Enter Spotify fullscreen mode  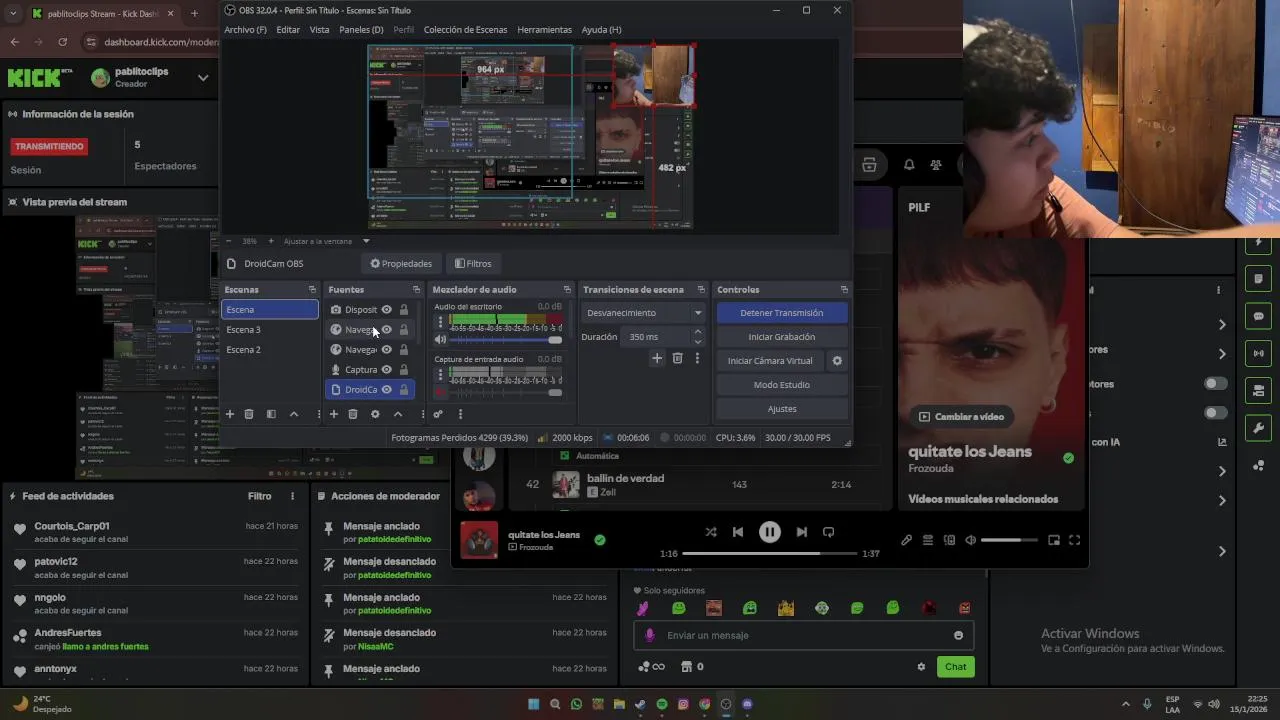click(1075, 540)
